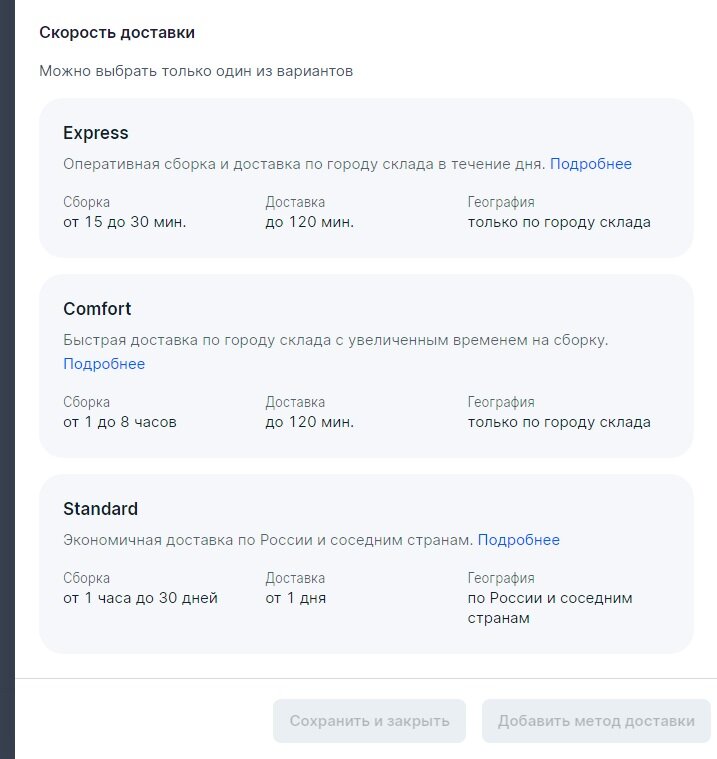Open Подробнее link in Express description
This screenshot has width=717, height=759.
590,164
